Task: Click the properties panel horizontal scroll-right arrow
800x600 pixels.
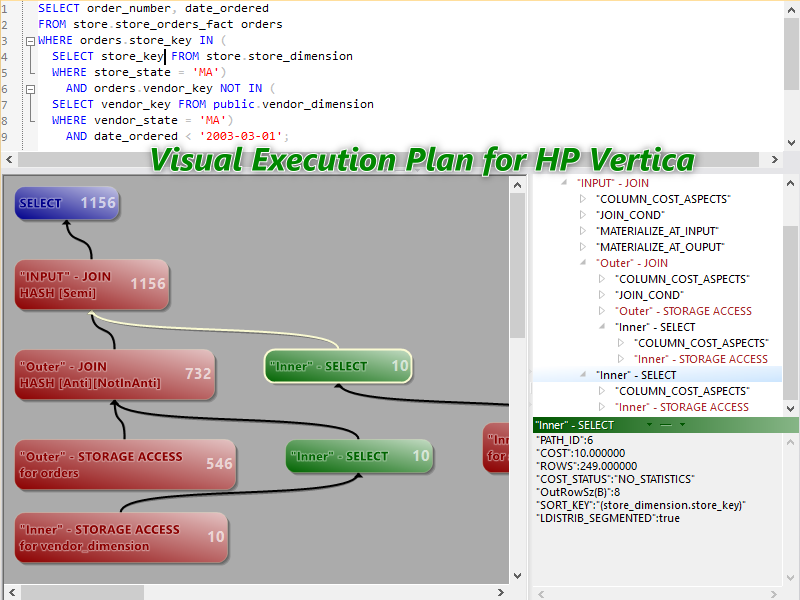Action: (773, 593)
